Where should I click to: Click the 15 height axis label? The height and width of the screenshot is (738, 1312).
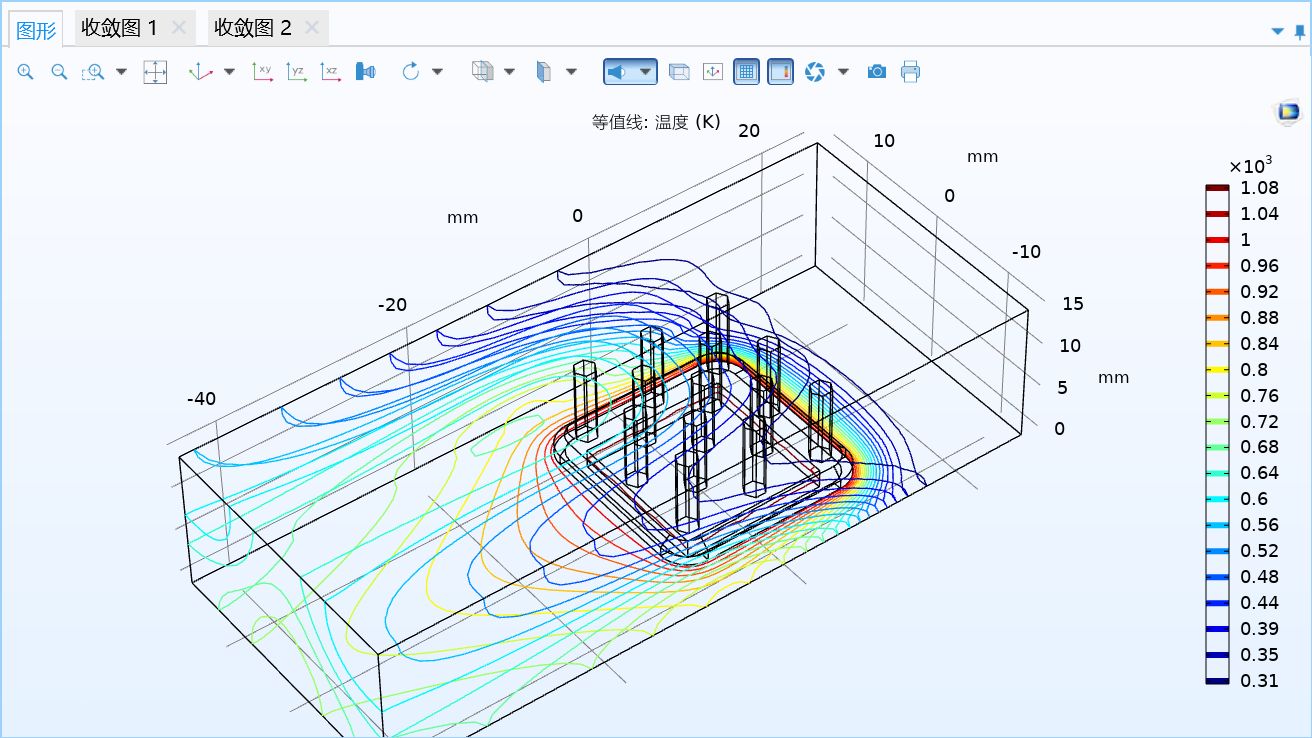point(1072,304)
